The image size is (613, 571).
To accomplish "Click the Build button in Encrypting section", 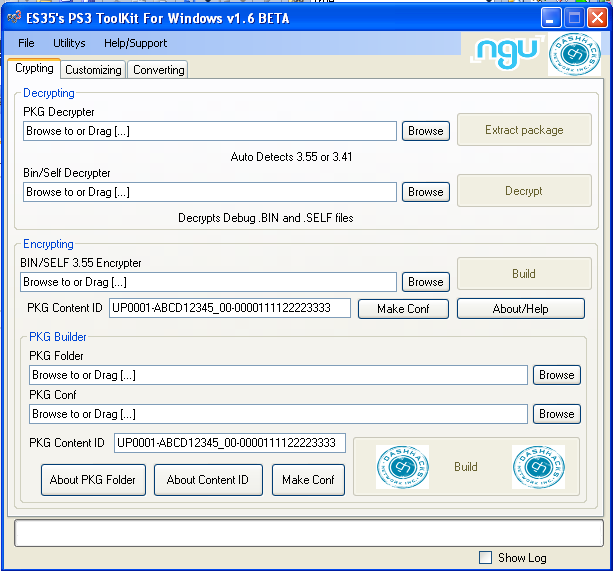I will (524, 274).
